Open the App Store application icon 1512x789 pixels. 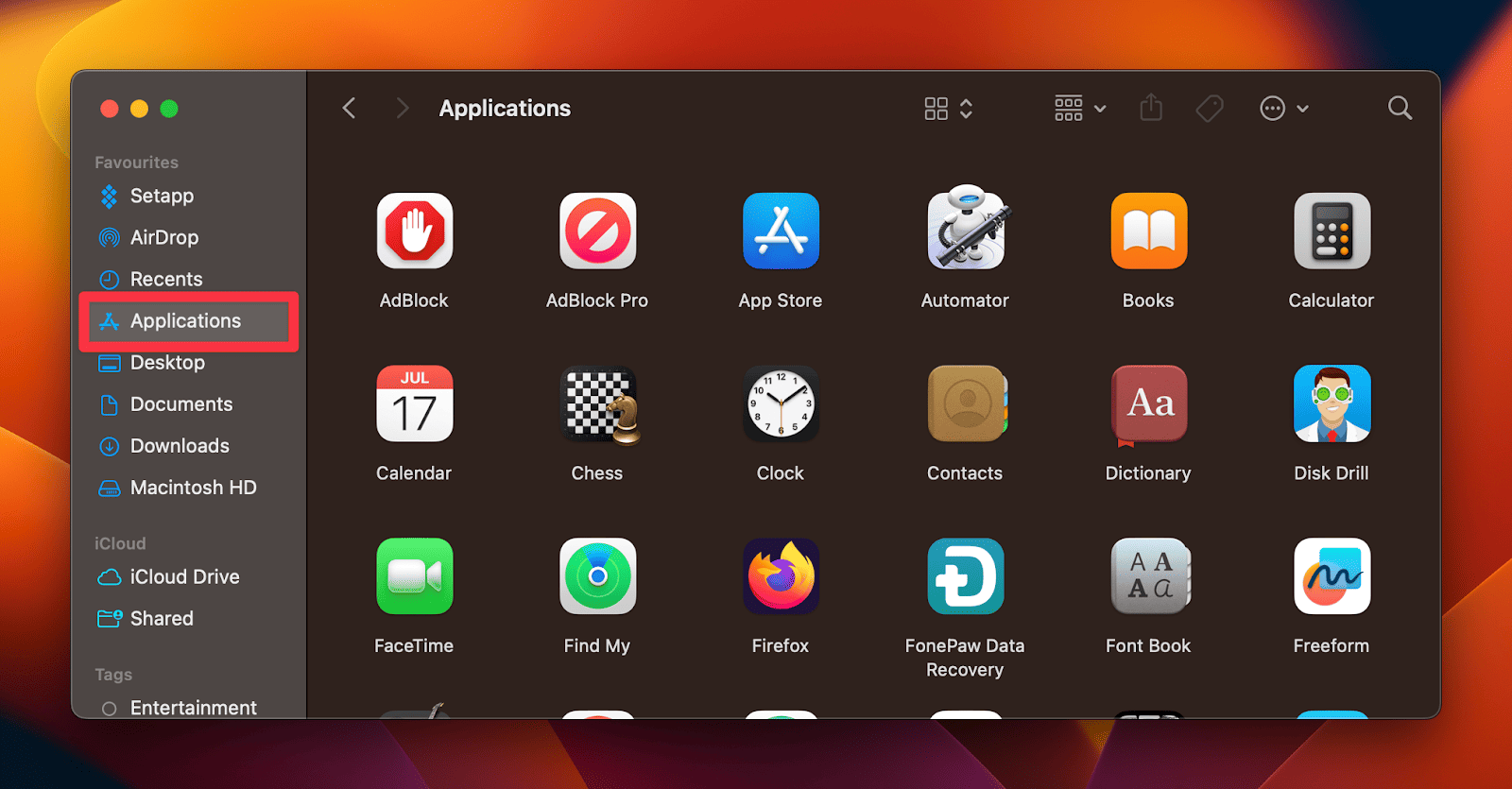(781, 232)
